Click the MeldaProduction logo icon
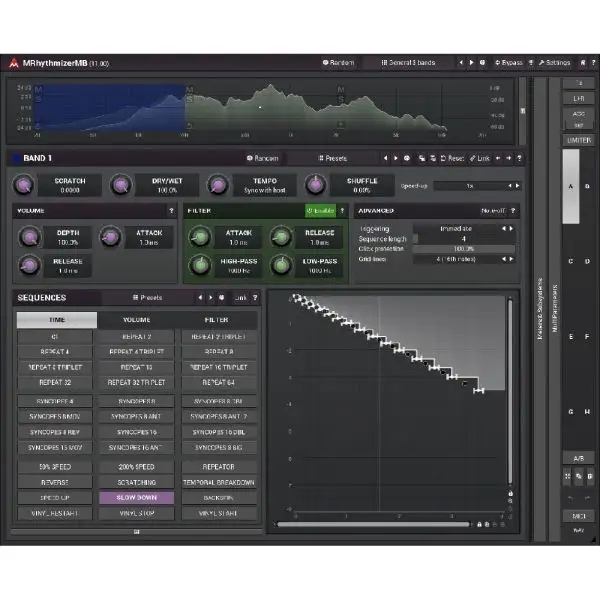Image resolution: width=600 pixels, height=600 pixels. (x=13, y=62)
